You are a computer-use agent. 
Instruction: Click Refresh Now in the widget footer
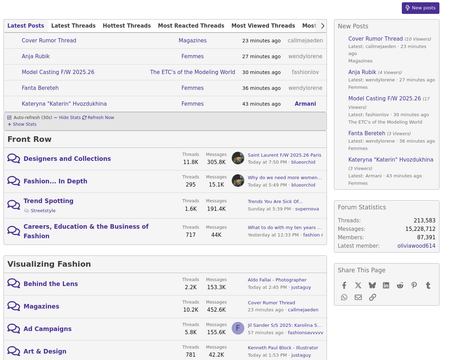pyautogui.click(x=98, y=118)
